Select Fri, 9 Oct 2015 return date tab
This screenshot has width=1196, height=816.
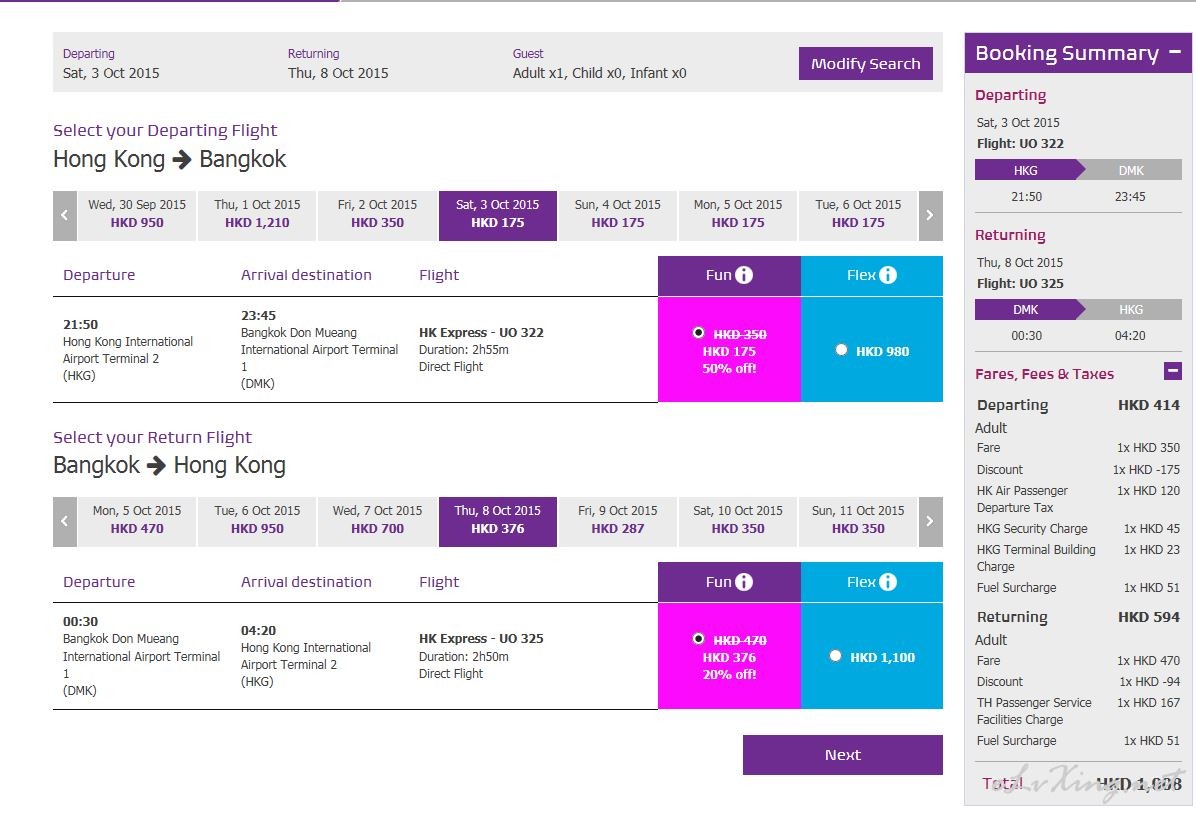pos(618,520)
